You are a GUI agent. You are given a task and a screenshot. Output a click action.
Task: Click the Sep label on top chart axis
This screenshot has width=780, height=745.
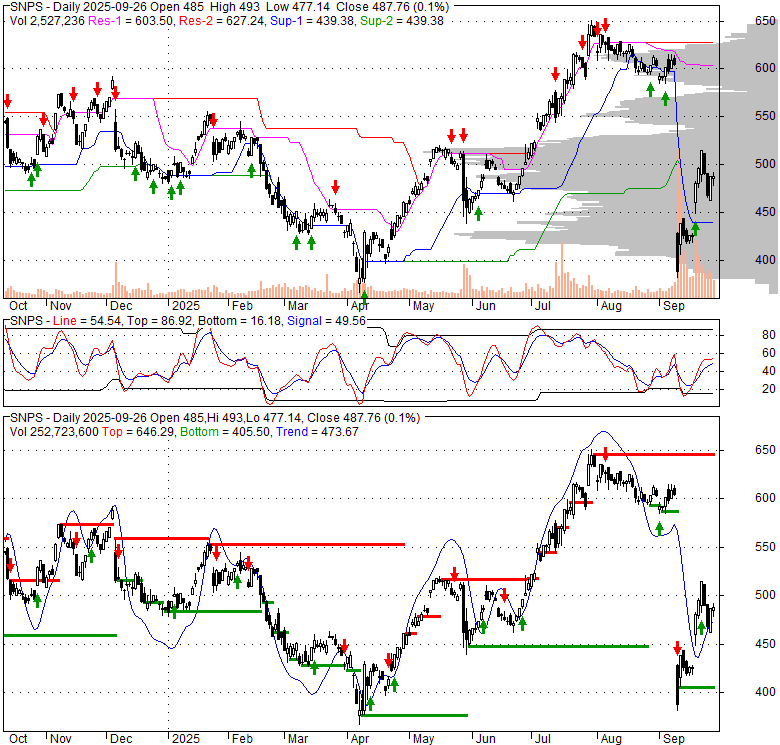pos(674,306)
